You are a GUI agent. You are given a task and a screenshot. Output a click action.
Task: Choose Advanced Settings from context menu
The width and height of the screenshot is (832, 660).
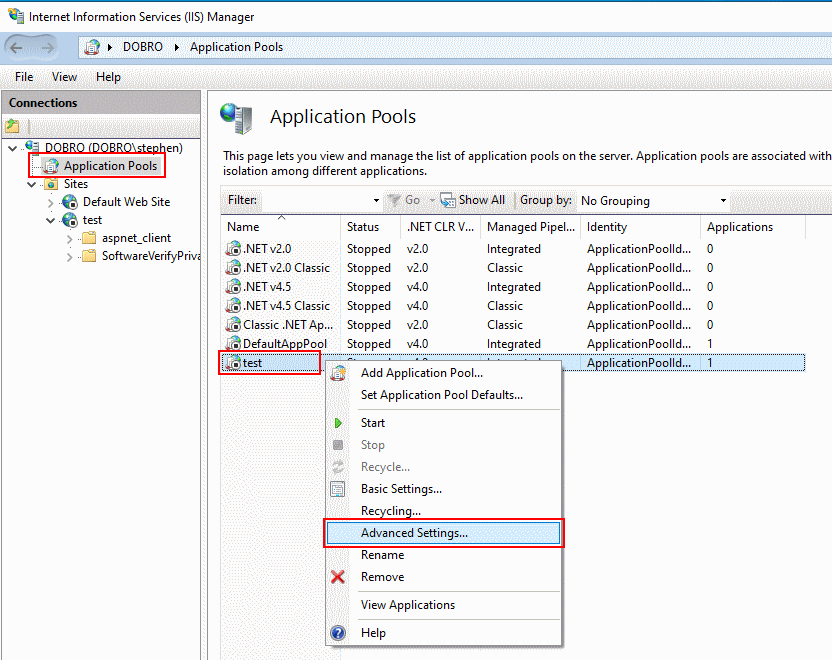point(444,533)
